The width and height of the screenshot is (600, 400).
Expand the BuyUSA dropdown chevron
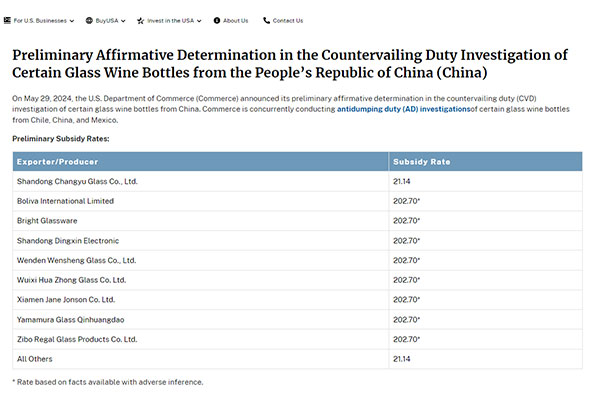coord(123,21)
